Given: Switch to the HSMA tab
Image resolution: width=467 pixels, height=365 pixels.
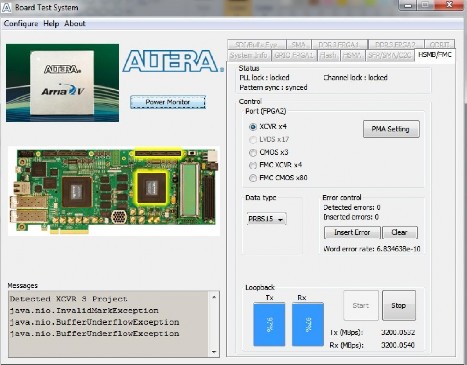Looking at the screenshot, I should [x=352, y=55].
